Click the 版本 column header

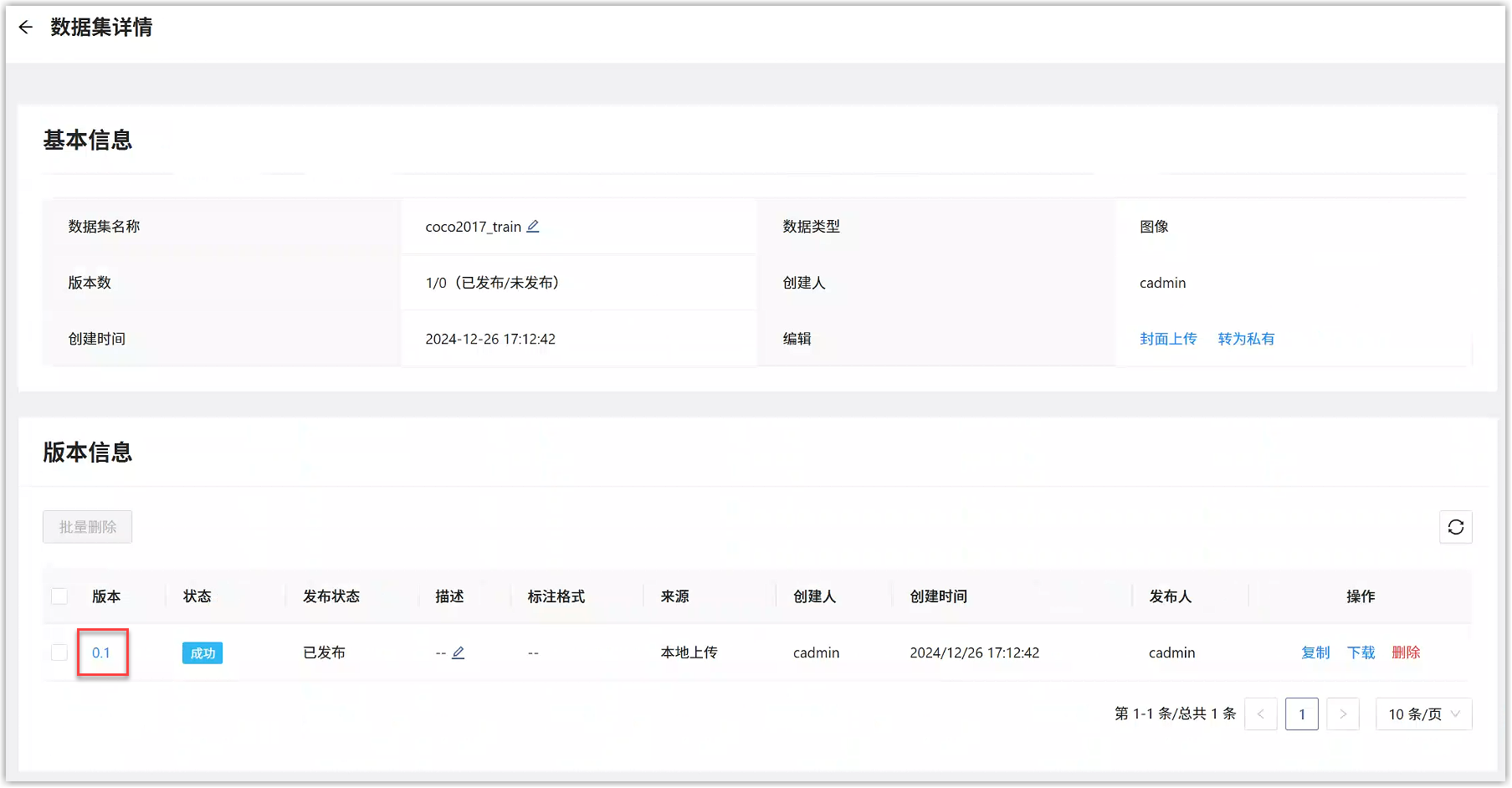106,596
